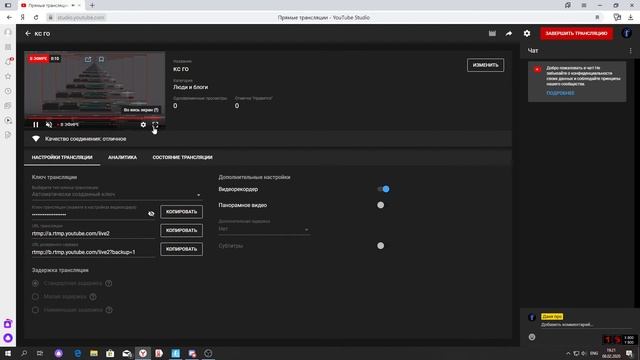Copy the rtmp://a.rtmp.youtube.com/live2 URL
The image size is (640, 360).
(x=182, y=231)
